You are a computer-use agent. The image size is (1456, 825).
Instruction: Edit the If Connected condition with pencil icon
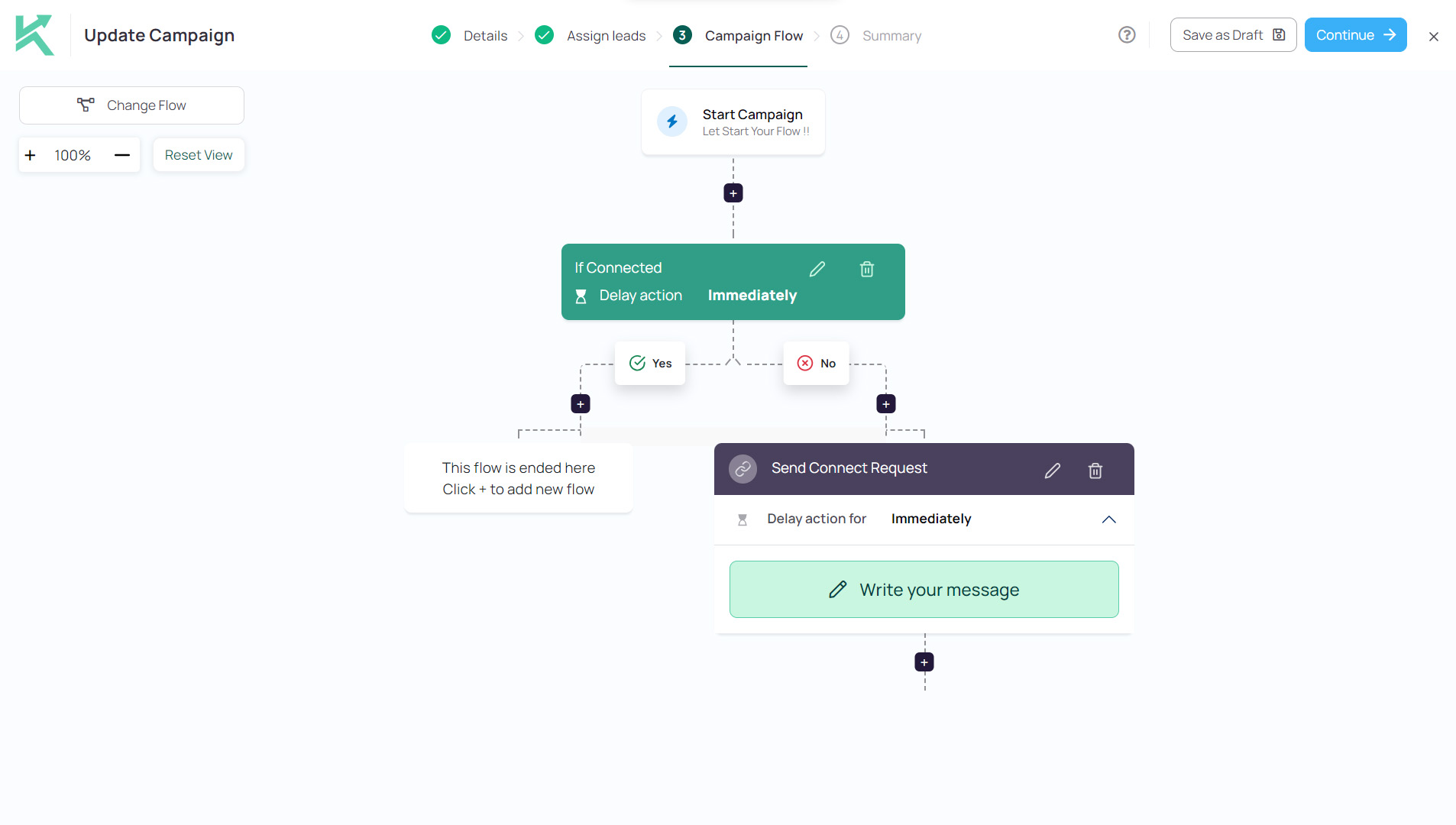[x=817, y=269]
